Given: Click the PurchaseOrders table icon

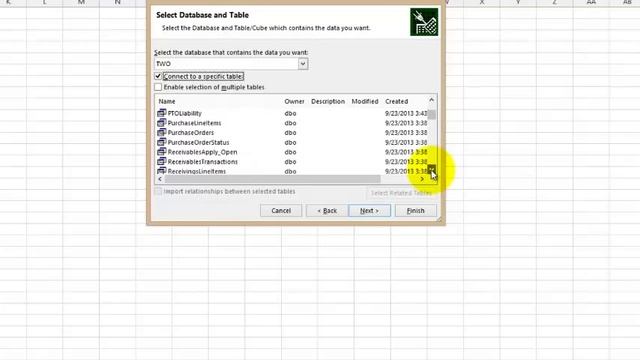Looking at the screenshot, I should 162,133.
